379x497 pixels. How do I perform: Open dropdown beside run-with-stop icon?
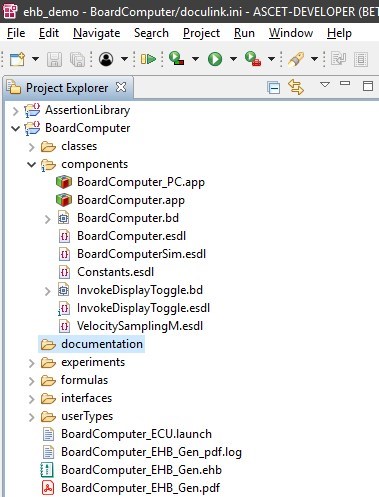(x=196, y=59)
